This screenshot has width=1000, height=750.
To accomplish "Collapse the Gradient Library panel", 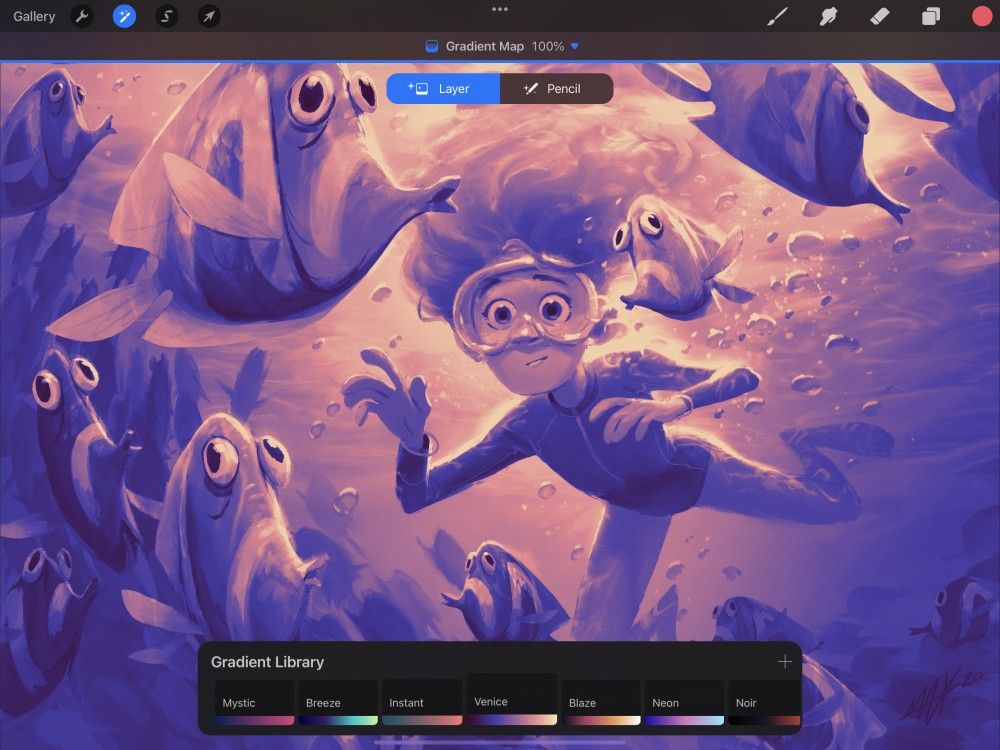I will coord(267,661).
